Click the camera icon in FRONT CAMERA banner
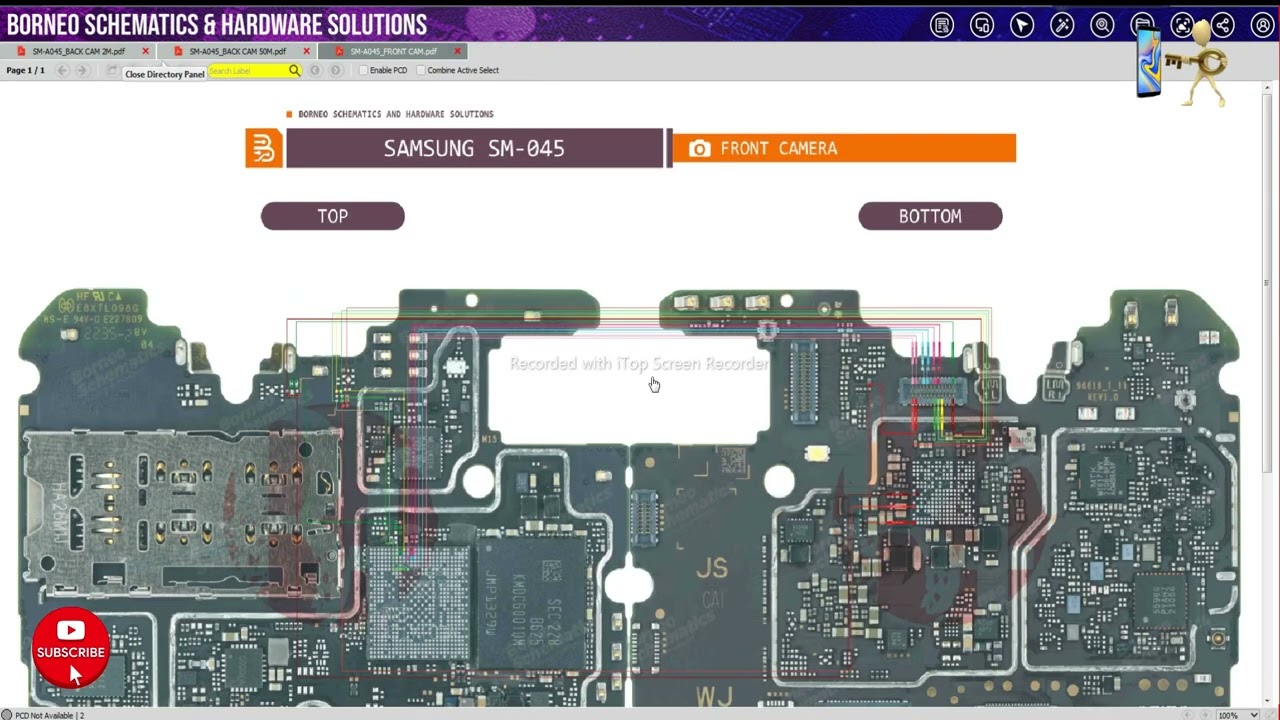 700,148
